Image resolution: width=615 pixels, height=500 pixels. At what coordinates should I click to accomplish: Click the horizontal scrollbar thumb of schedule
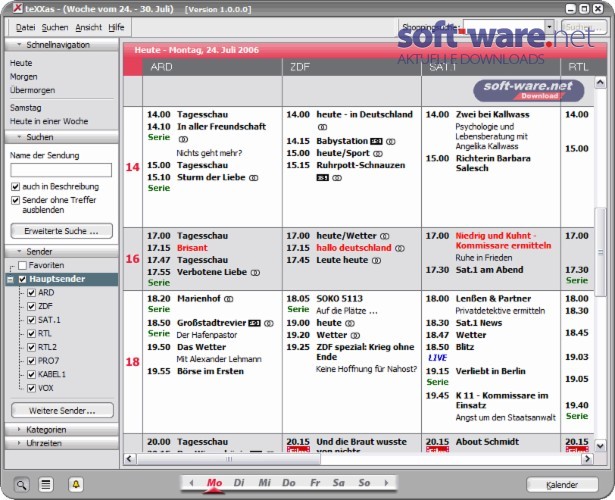pos(229,459)
